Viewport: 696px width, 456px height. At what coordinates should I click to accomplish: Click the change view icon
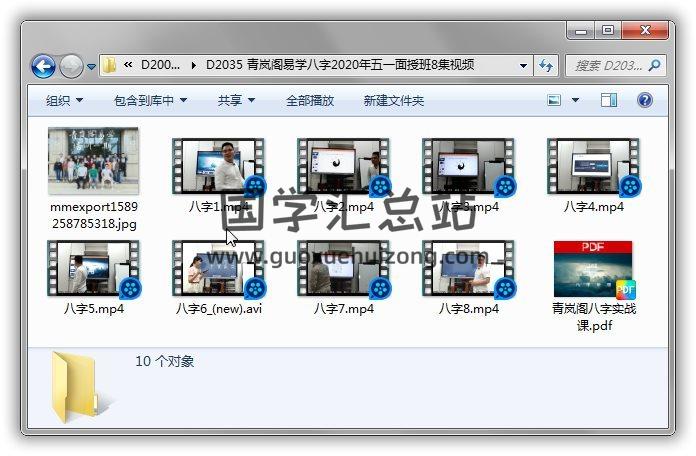555,101
